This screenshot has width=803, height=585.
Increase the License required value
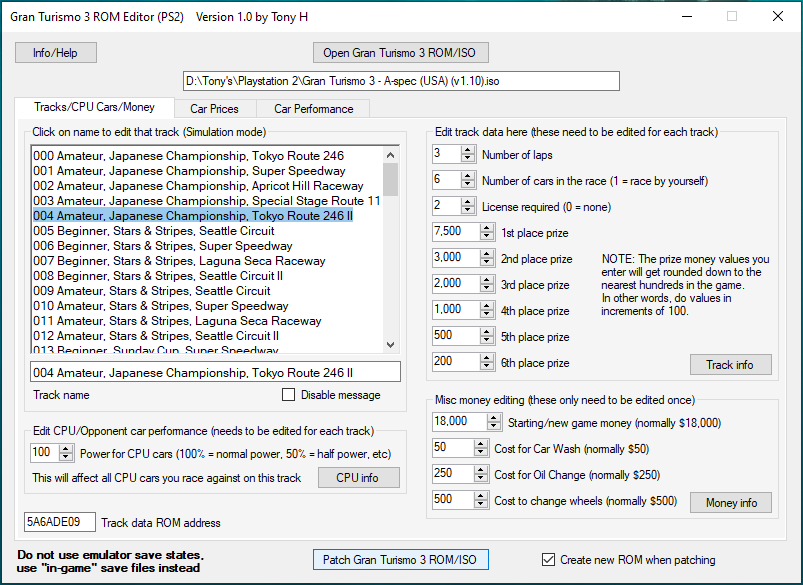pos(468,202)
